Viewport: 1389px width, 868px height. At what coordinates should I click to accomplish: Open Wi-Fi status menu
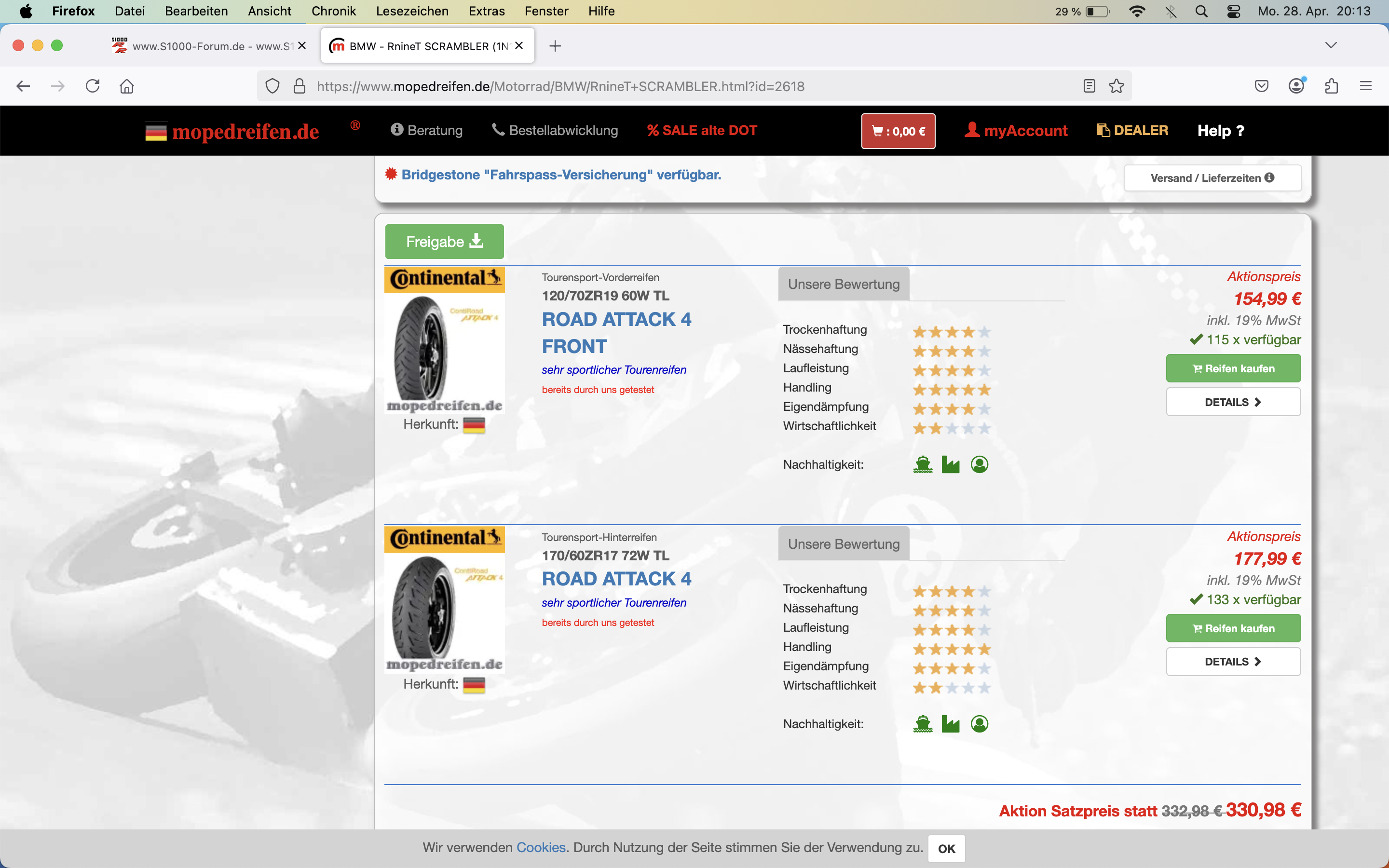(x=1137, y=11)
